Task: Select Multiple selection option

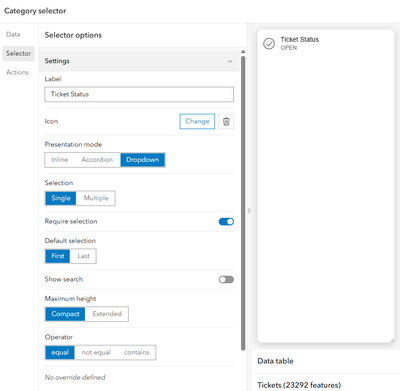Action: [x=96, y=198]
